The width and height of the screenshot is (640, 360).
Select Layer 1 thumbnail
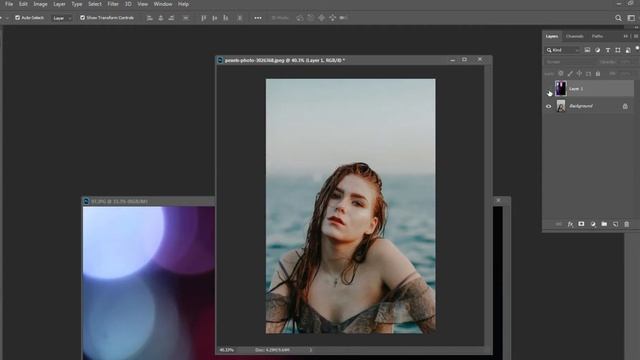(x=561, y=89)
